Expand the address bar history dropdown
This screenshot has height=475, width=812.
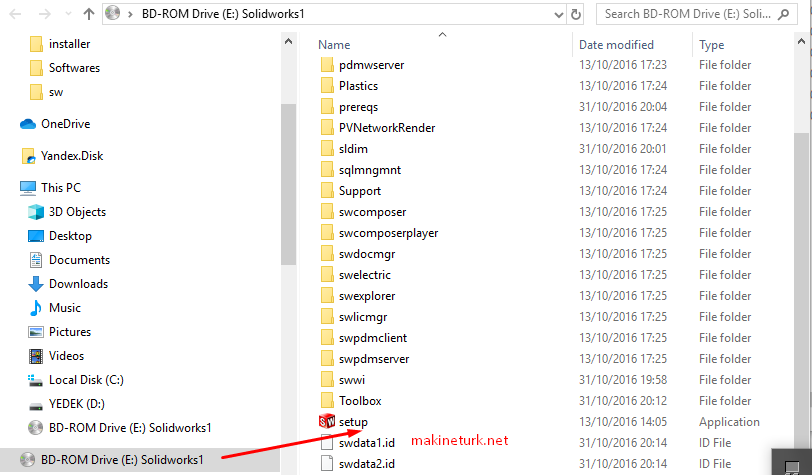coord(559,15)
